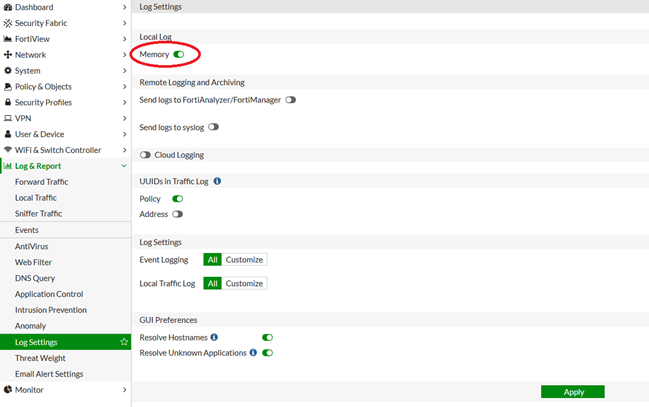The width and height of the screenshot is (649, 407).
Task: Enable Send logs to FortiAnalyzer/FortiManager
Action: [290, 100]
